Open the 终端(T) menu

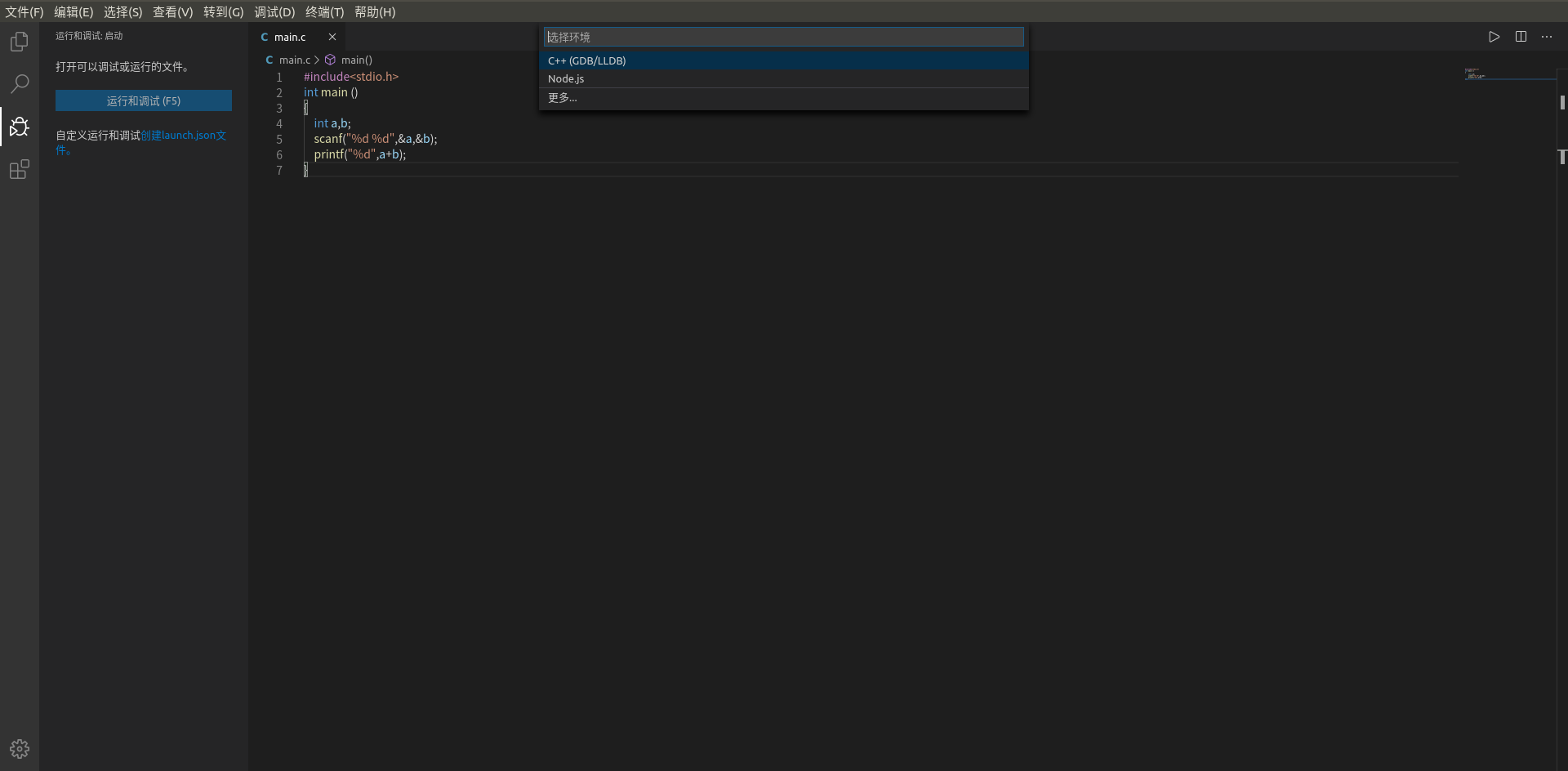(323, 11)
